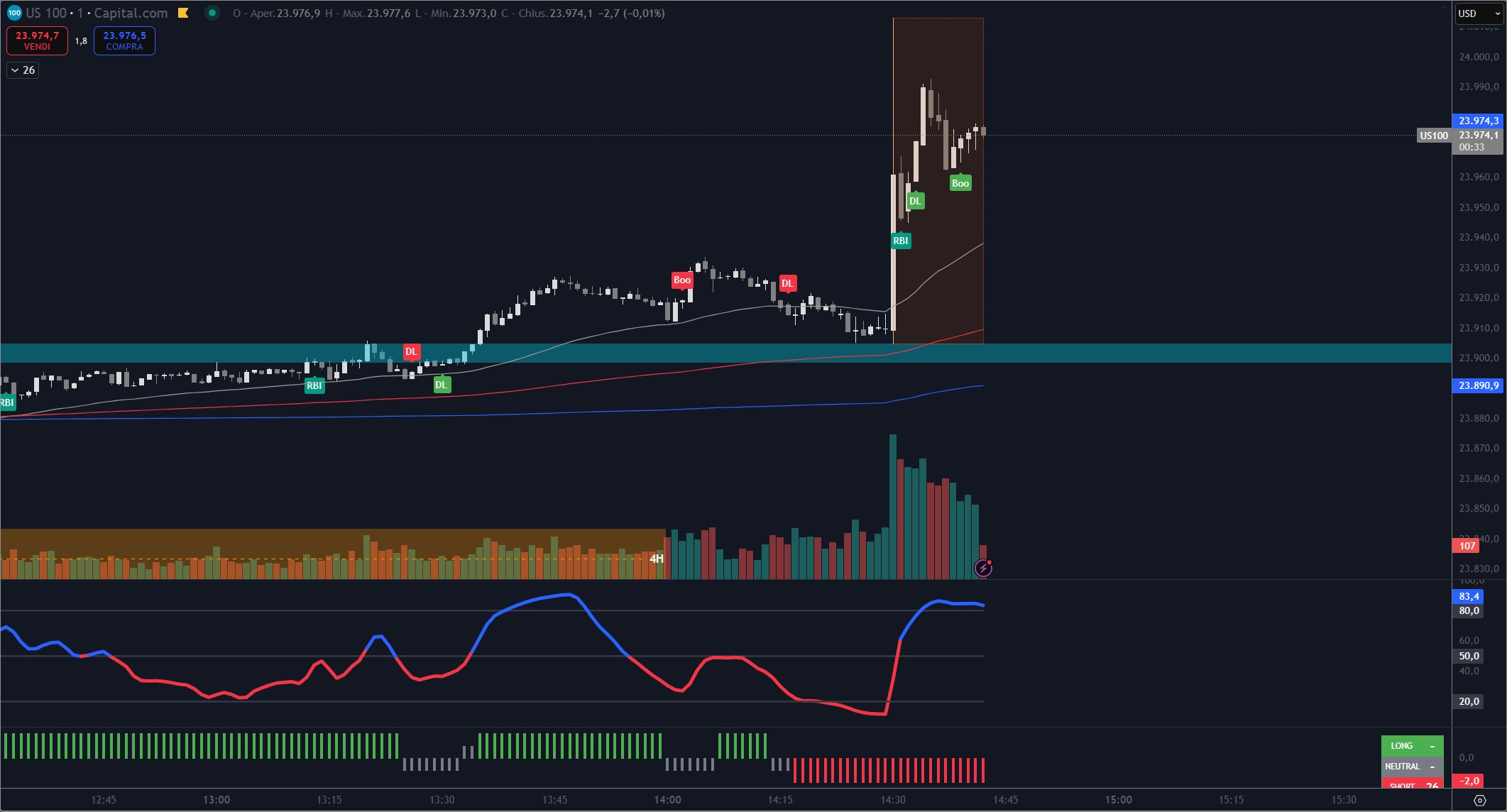
Task: Click the LONG row in the signal table
Action: coord(1411,745)
